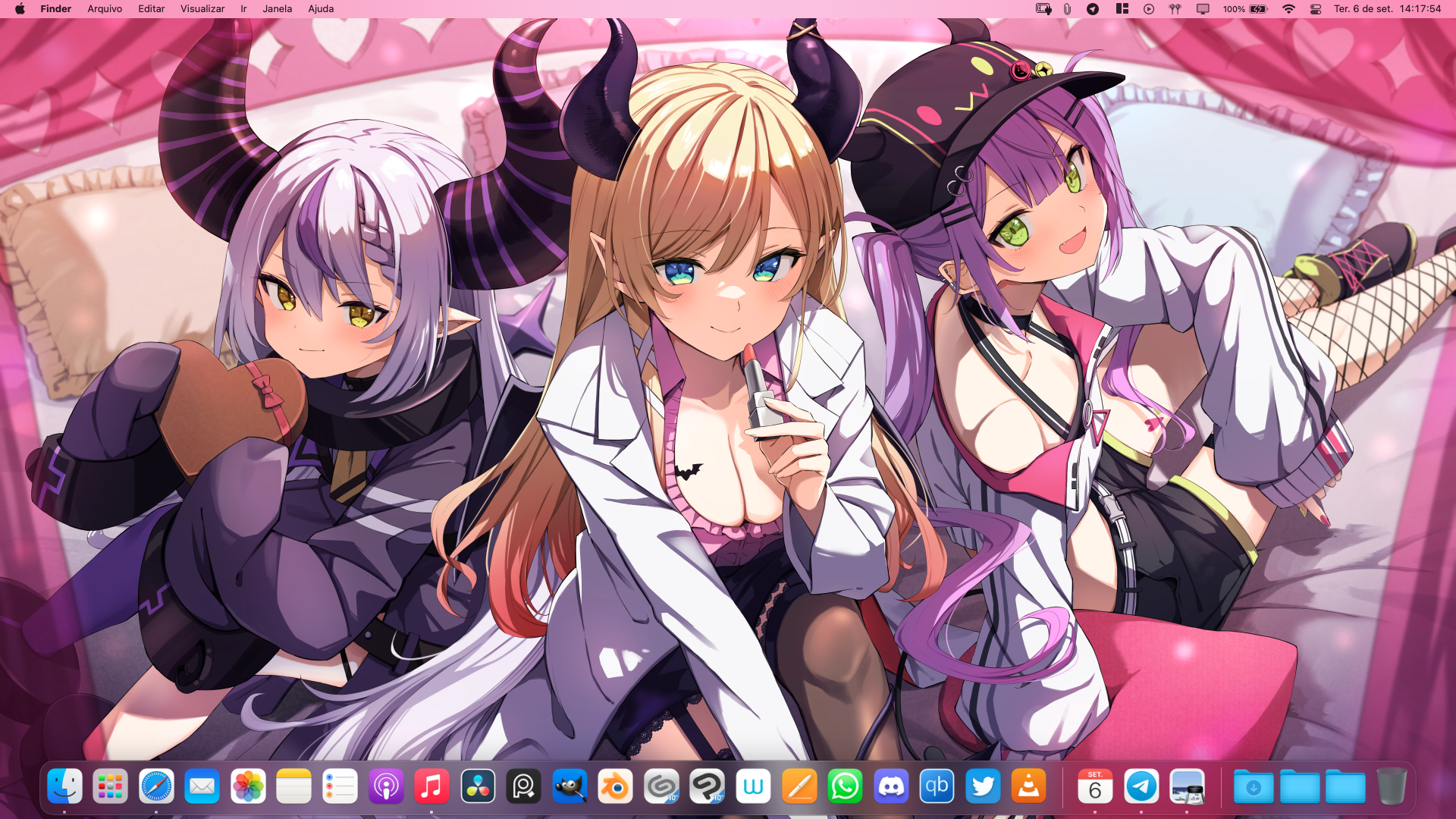The height and width of the screenshot is (819, 1456).
Task: Open the Apple menu
Action: tap(20, 9)
